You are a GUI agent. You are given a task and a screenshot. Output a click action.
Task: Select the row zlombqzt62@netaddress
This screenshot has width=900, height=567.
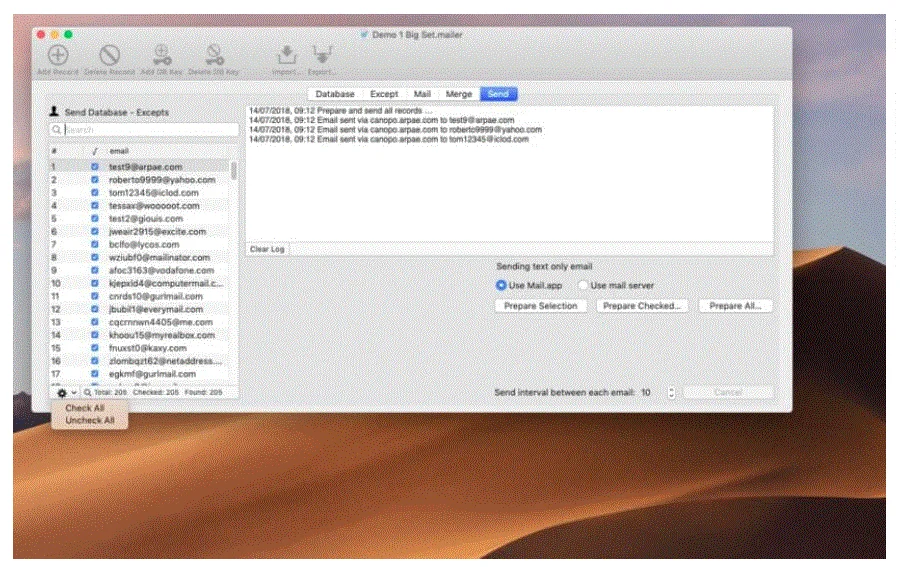(x=139, y=361)
